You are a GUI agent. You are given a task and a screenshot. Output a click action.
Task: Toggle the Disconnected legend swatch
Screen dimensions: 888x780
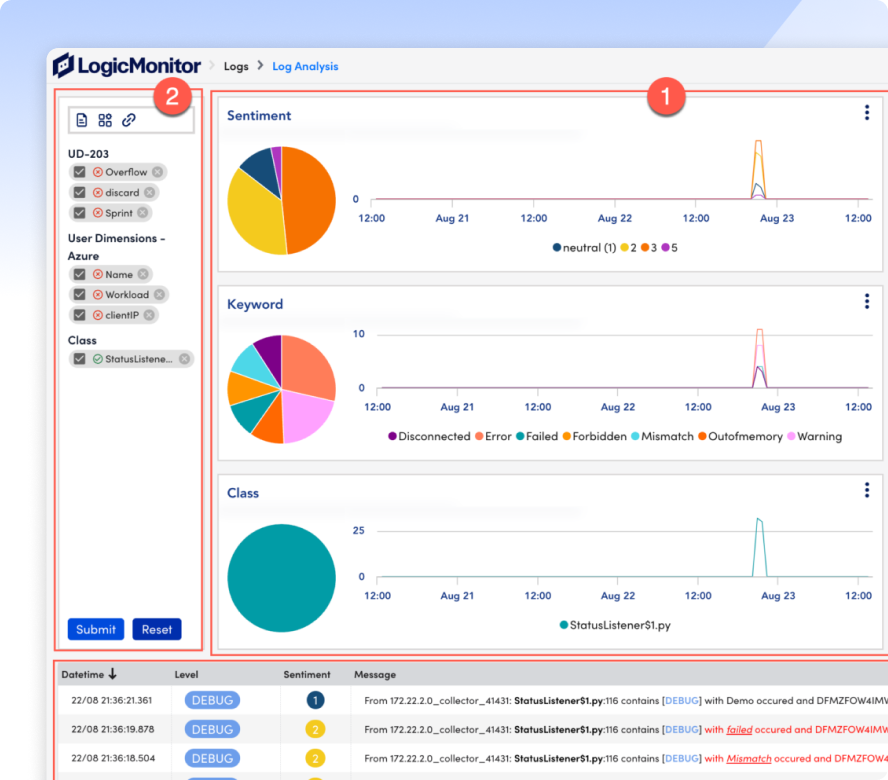tap(392, 436)
